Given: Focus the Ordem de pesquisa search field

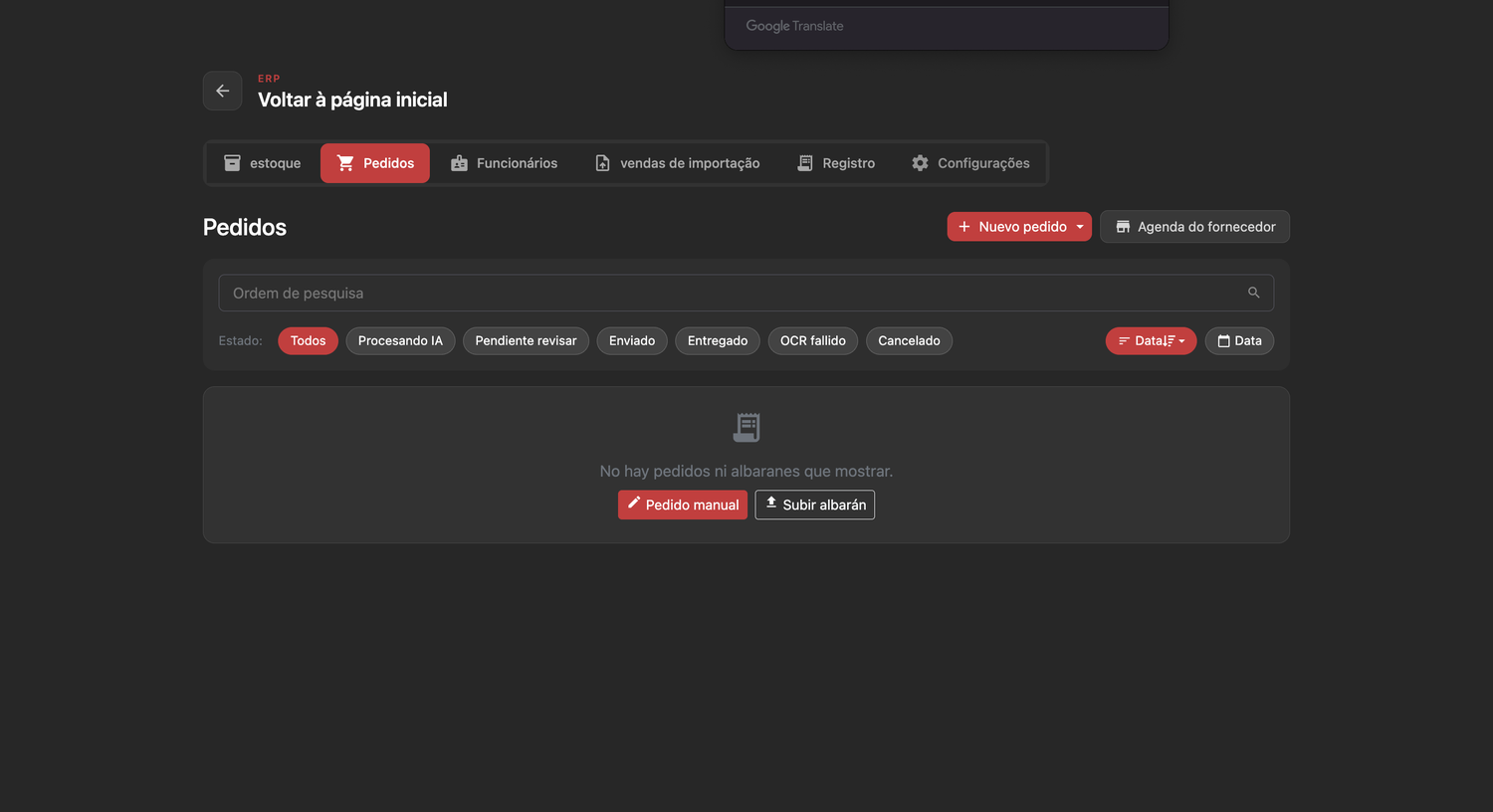Looking at the screenshot, I should pos(746,293).
